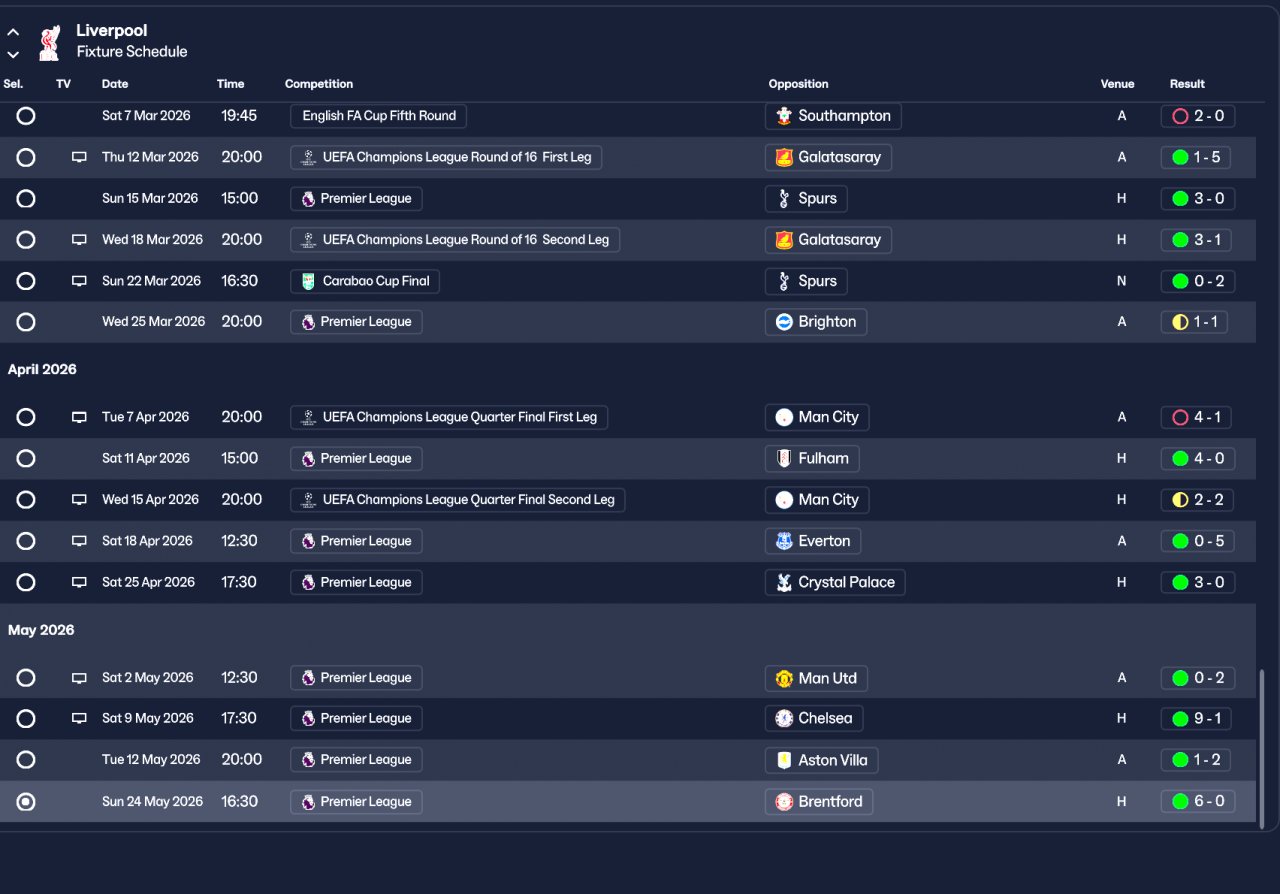This screenshot has width=1280, height=894.
Task: Open the 1 - 5 result against Galatasaray
Action: coord(1196,157)
